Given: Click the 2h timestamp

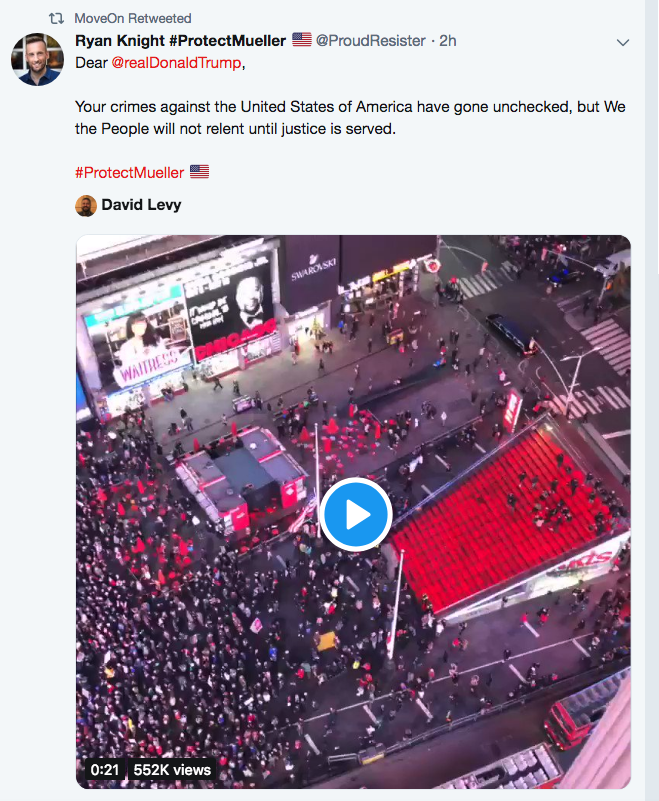Looking at the screenshot, I should [x=448, y=41].
